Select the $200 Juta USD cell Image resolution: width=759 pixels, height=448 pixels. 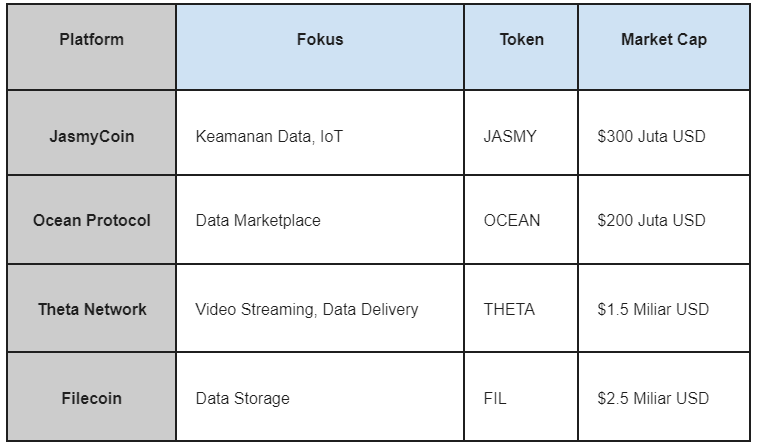click(x=664, y=220)
